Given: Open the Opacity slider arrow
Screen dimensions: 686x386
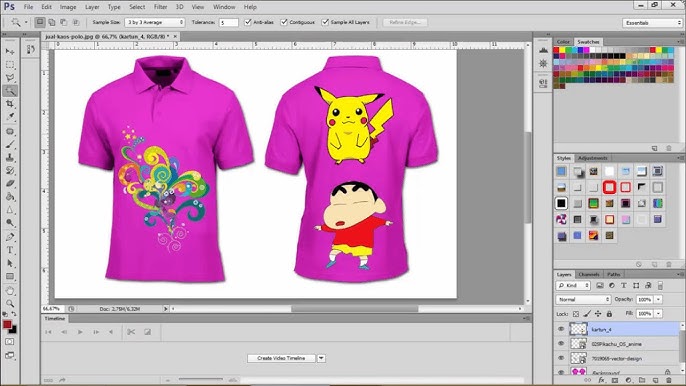Looking at the screenshot, I should (658, 299).
